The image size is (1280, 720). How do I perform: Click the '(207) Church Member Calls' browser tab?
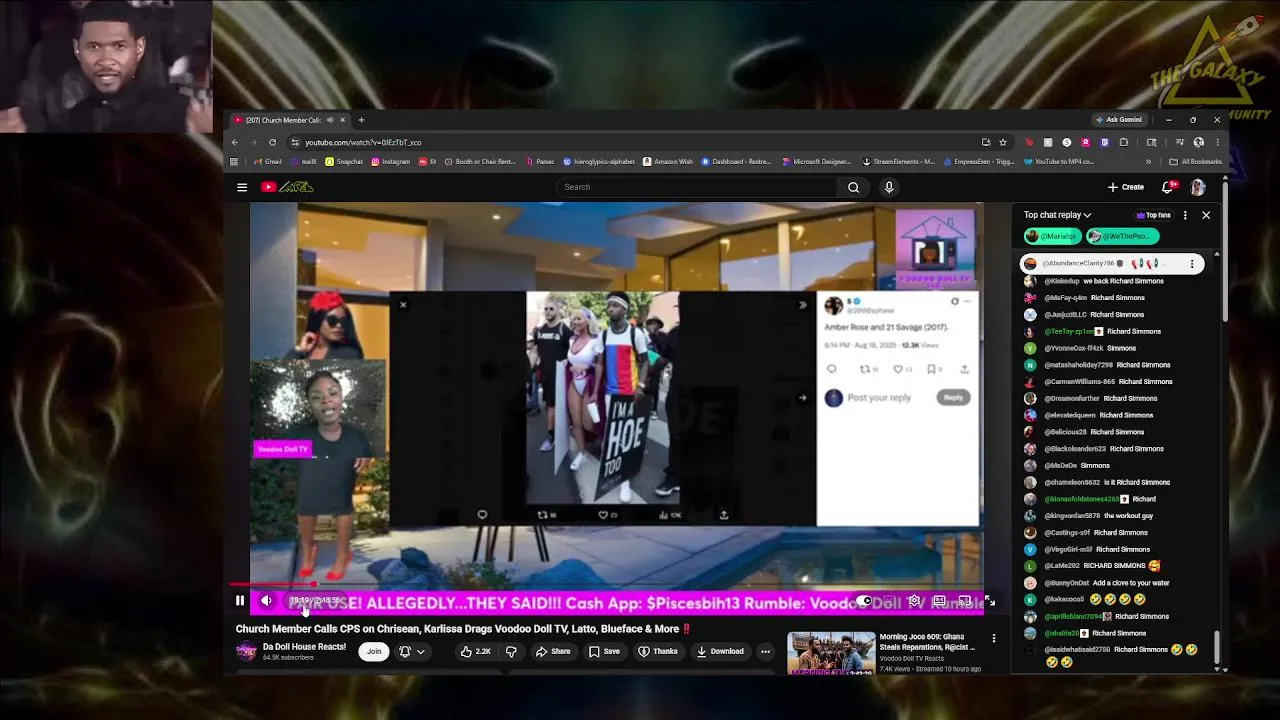point(284,120)
